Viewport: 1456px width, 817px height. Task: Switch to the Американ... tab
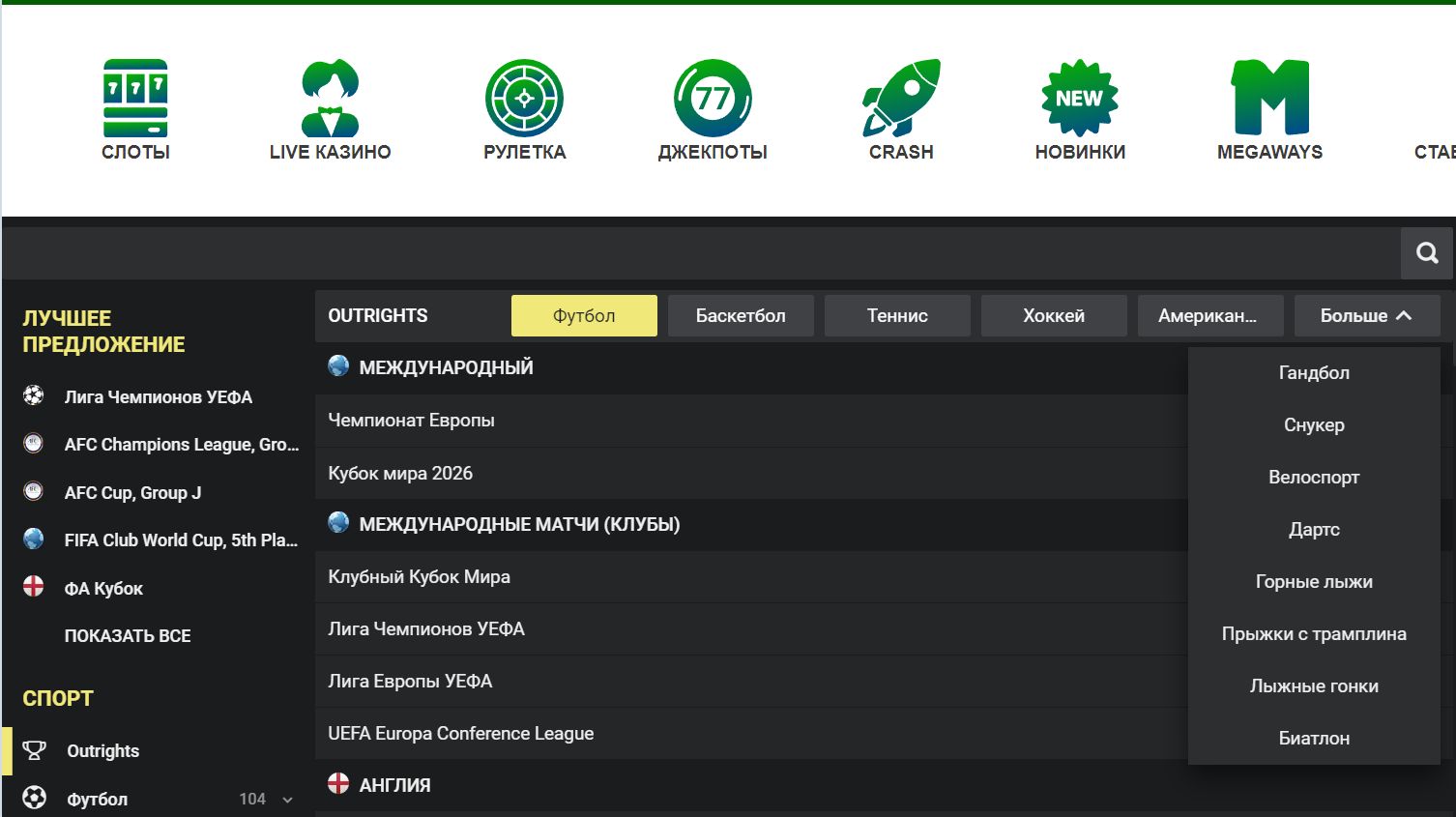1210,315
